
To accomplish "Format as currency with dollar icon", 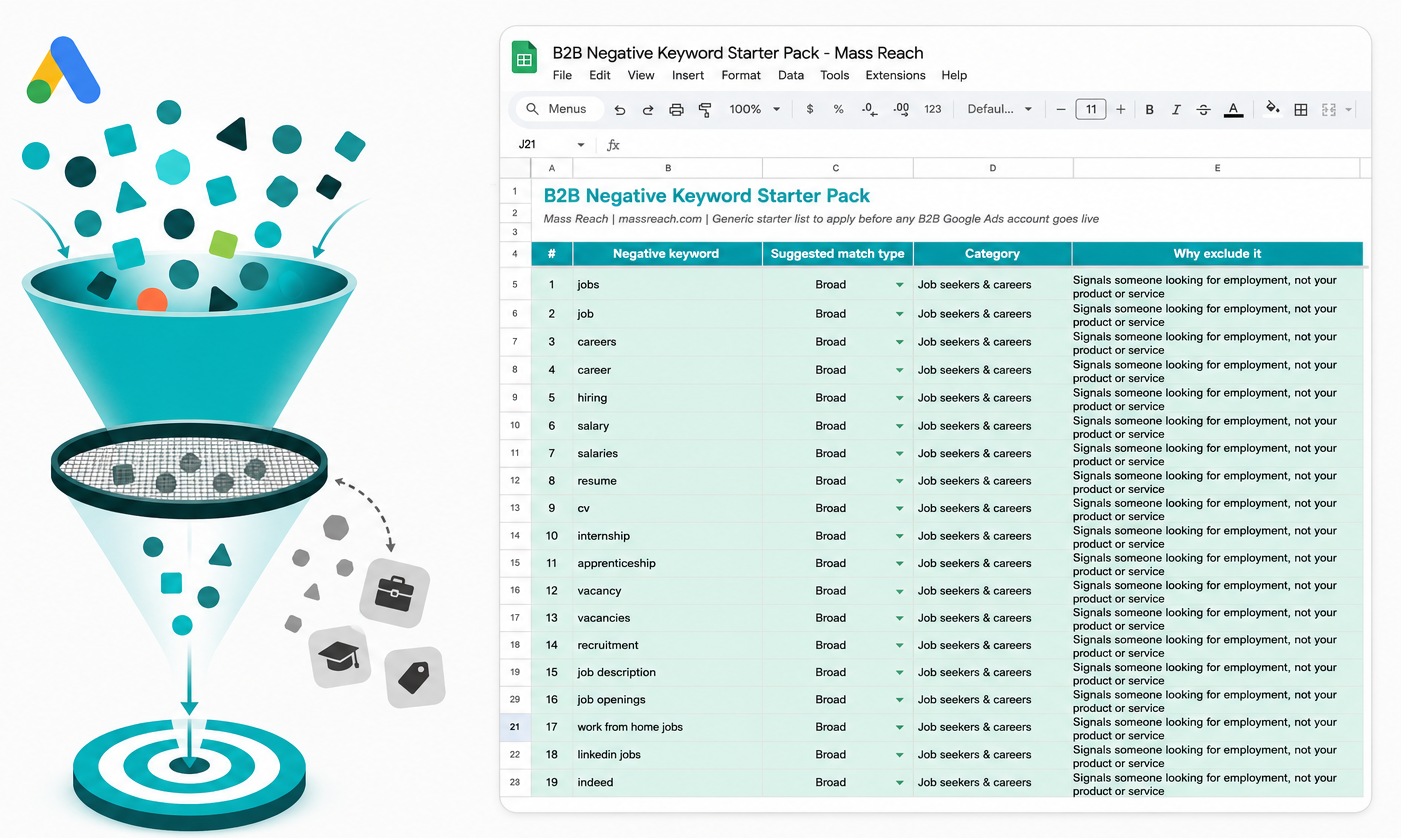I will click(x=810, y=109).
